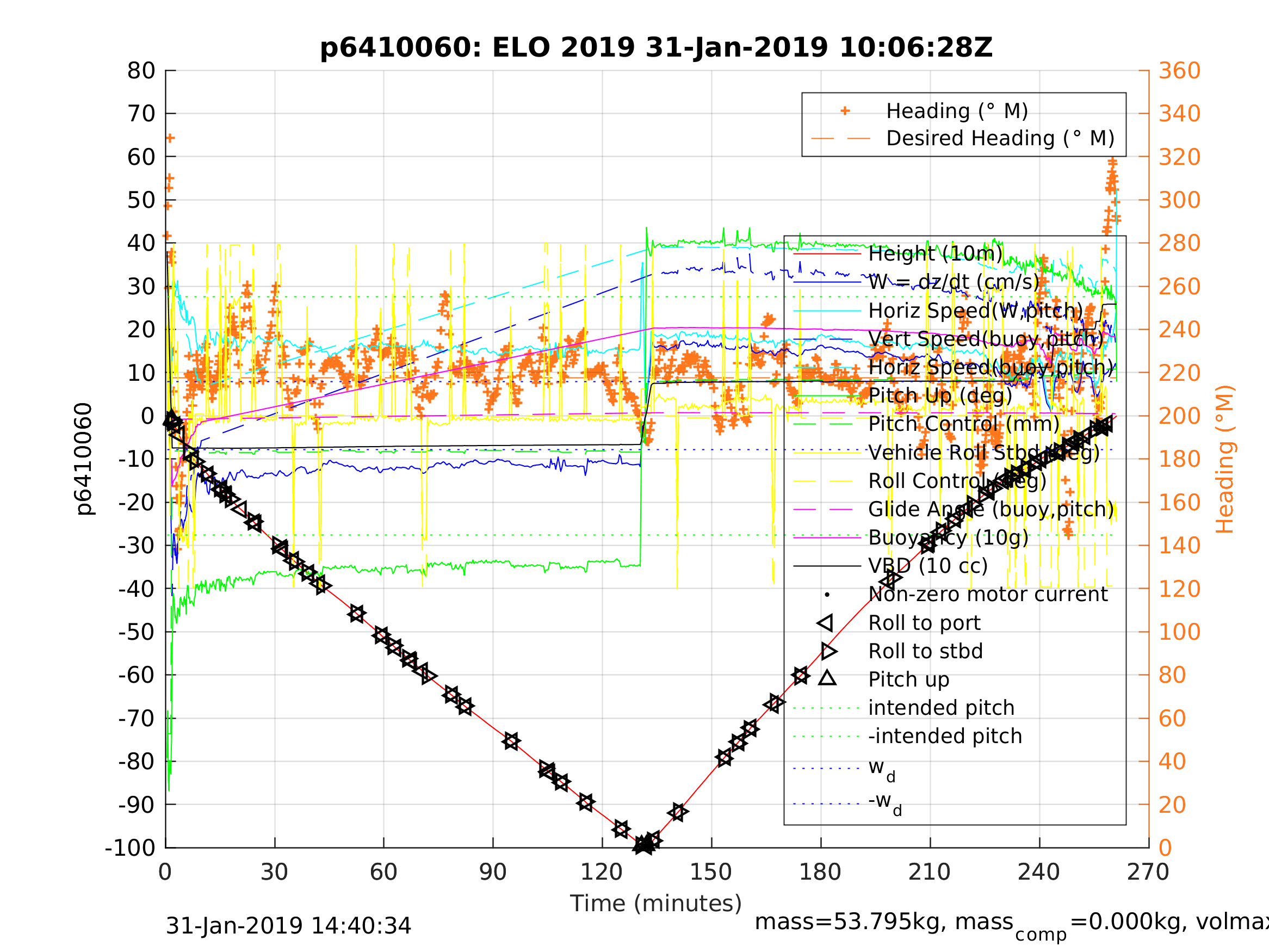Click the red Height (10m) legend line
Image resolution: width=1269 pixels, height=952 pixels.
(x=827, y=254)
